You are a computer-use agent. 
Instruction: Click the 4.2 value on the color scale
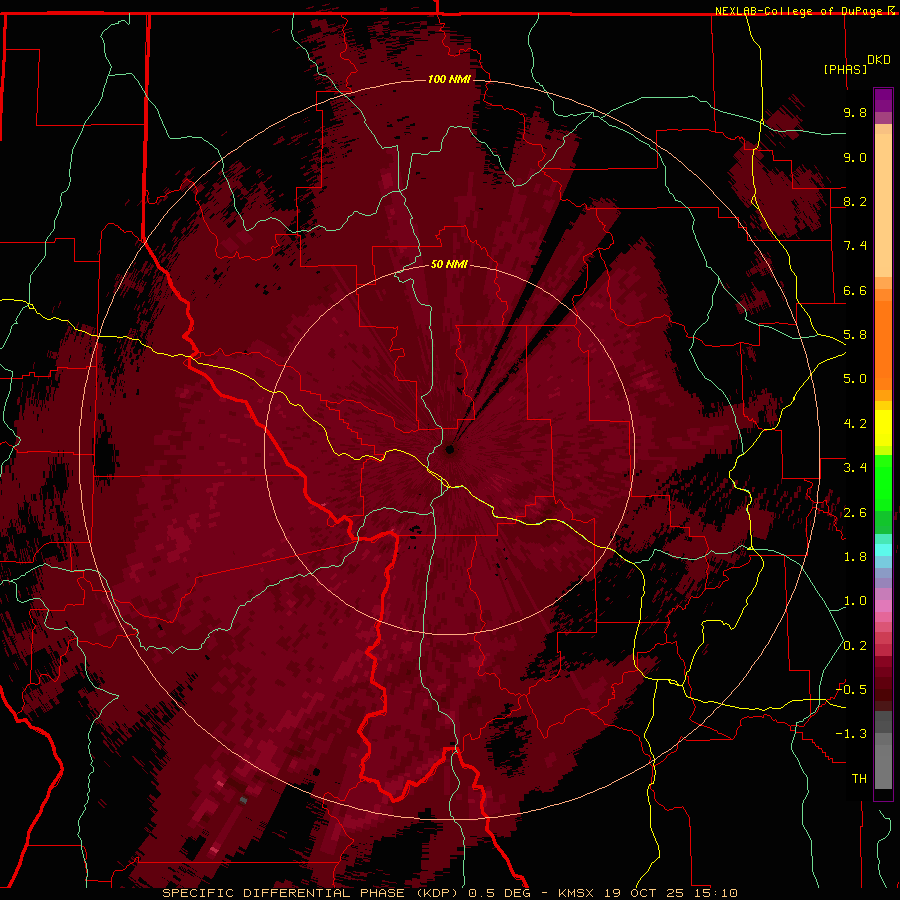[x=855, y=424]
